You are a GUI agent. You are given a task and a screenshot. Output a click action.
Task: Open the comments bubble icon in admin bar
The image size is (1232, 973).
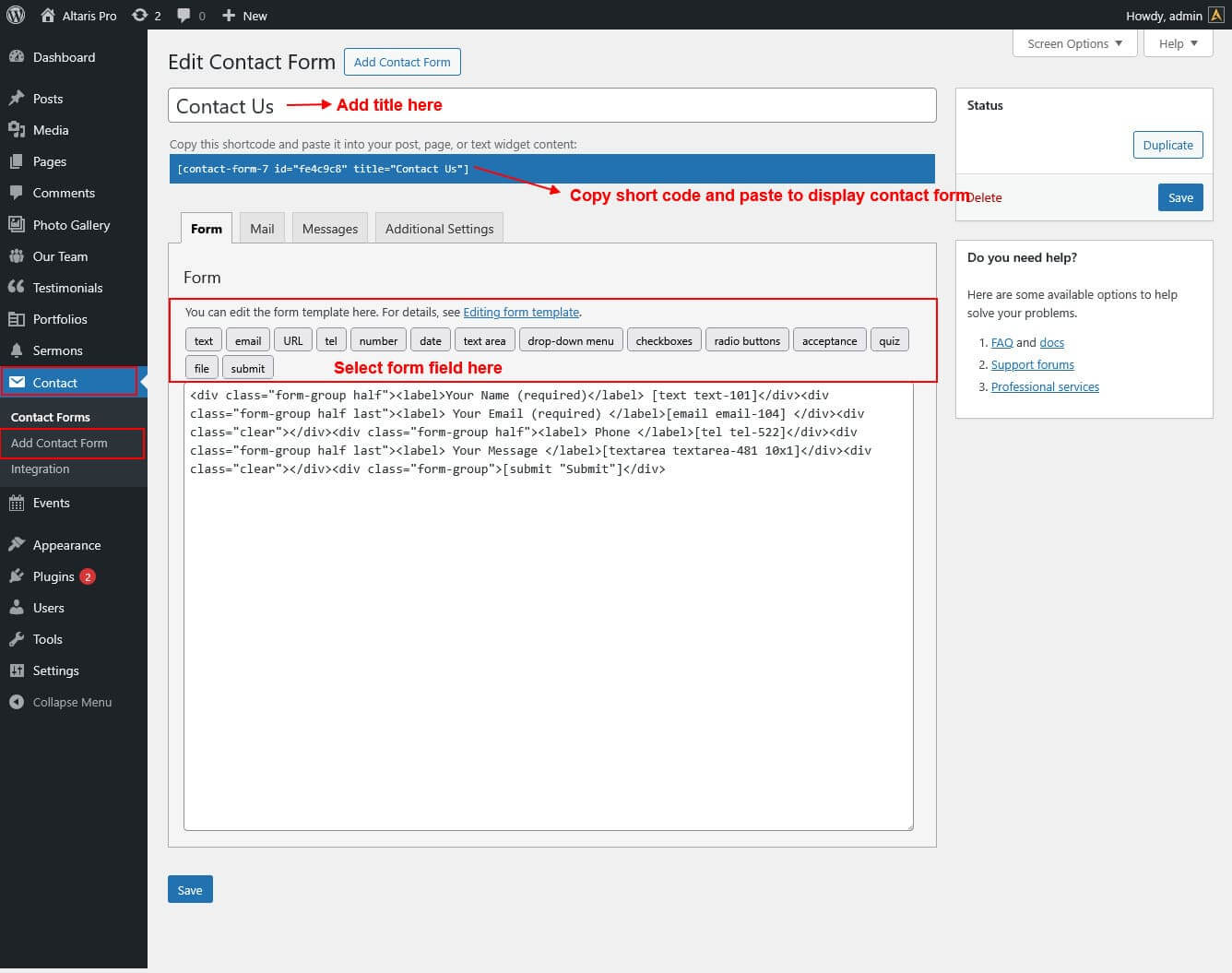(x=184, y=15)
